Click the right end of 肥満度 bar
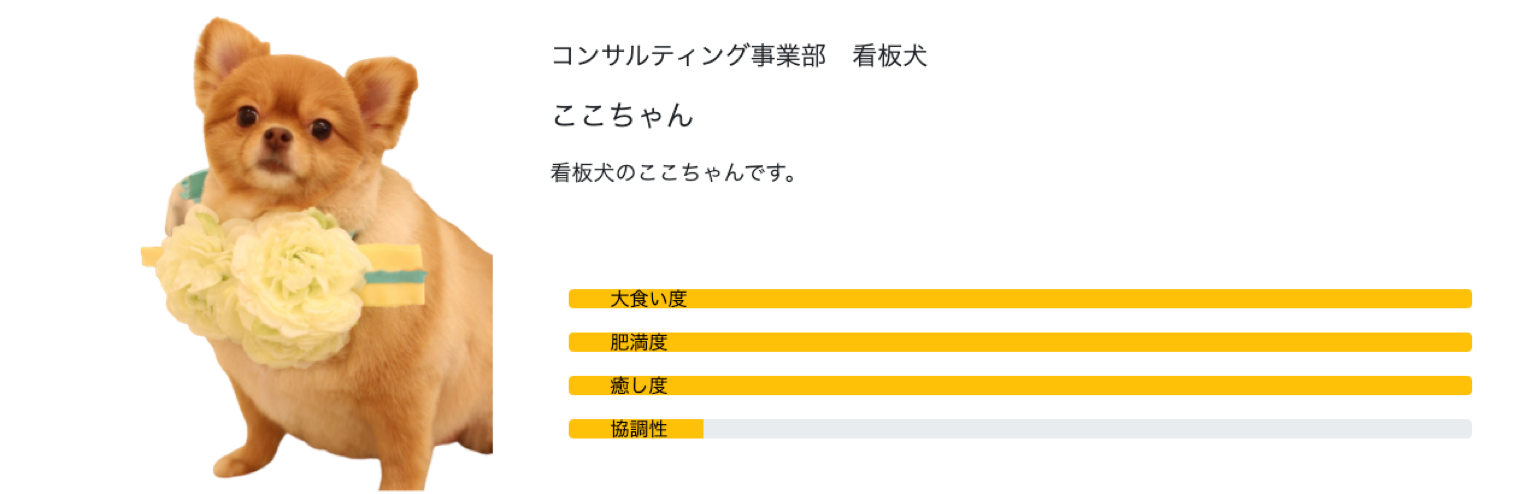 1462,342
